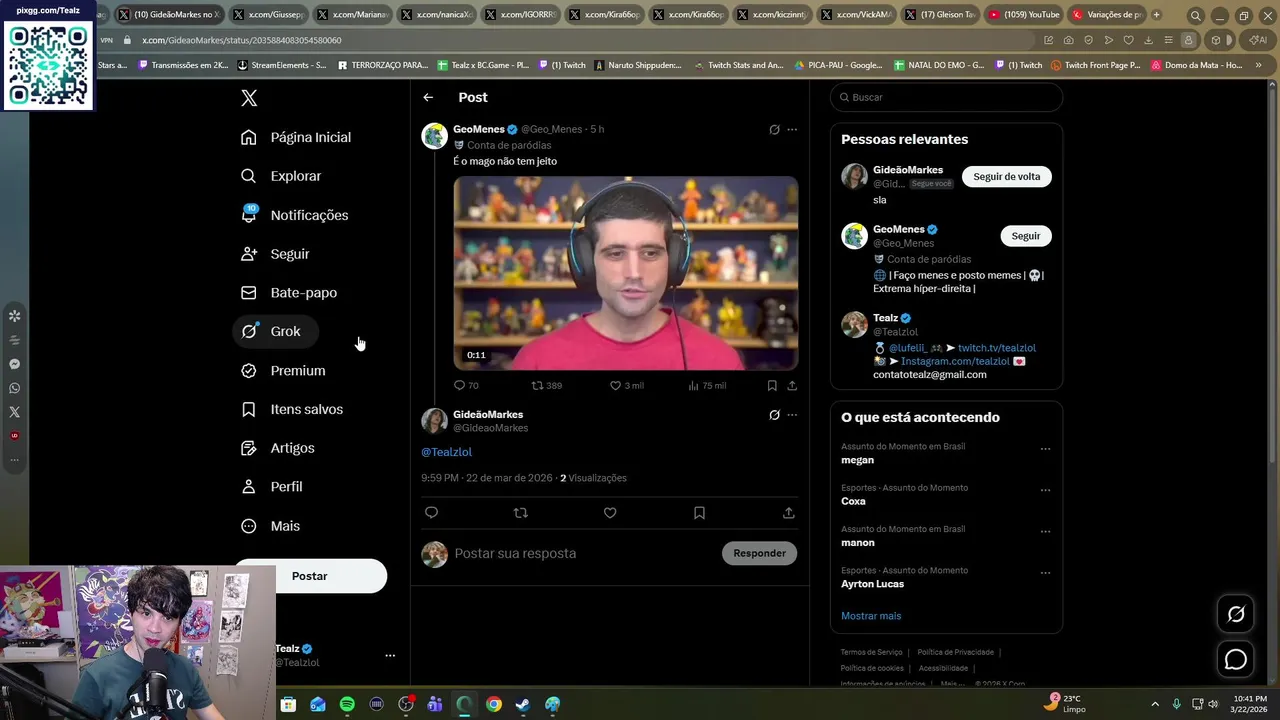1280x720 pixels.
Task: Open options for Coxa trend
Action: point(1045,490)
